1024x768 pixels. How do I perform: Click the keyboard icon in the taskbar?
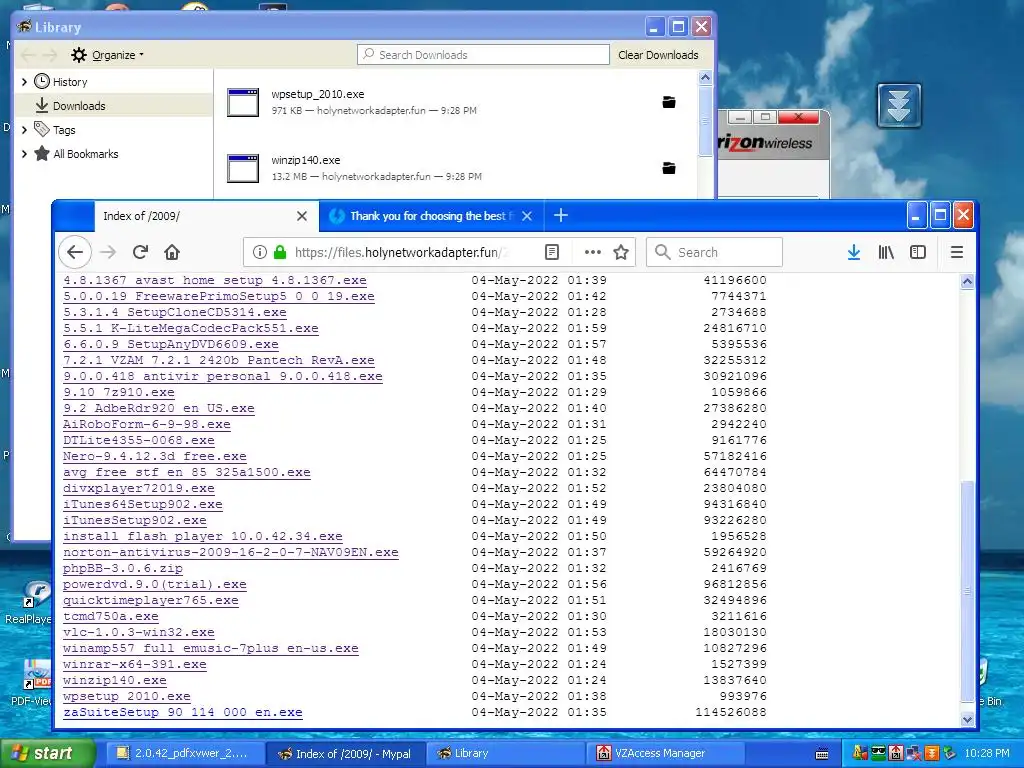coord(822,754)
